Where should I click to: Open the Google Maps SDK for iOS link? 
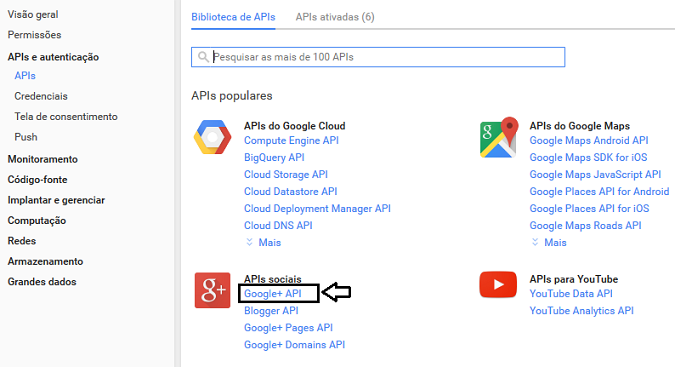(588, 157)
